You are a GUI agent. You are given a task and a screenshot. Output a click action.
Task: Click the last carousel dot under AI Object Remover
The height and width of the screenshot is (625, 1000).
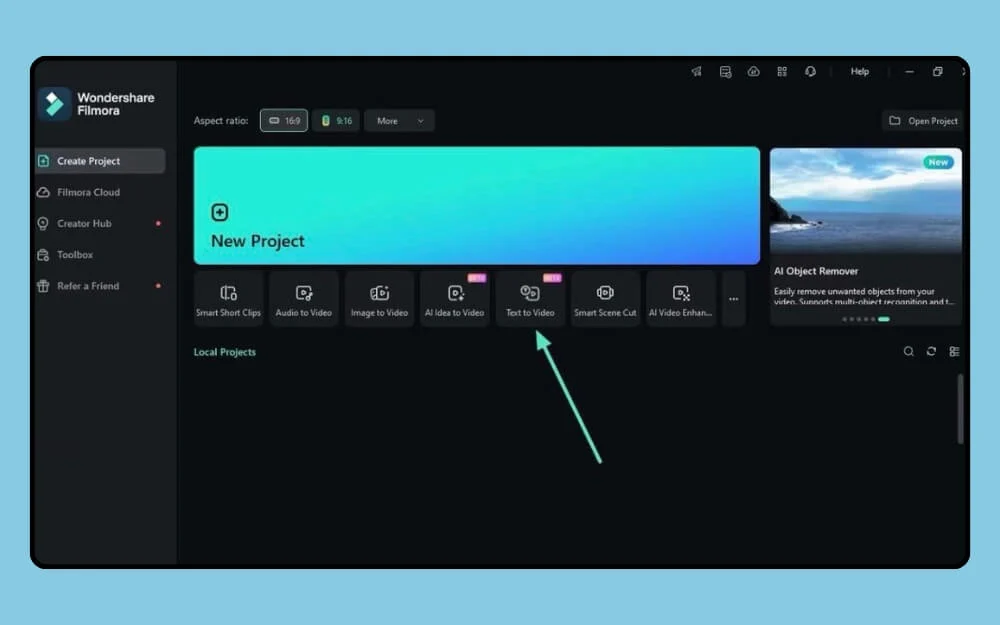point(884,319)
